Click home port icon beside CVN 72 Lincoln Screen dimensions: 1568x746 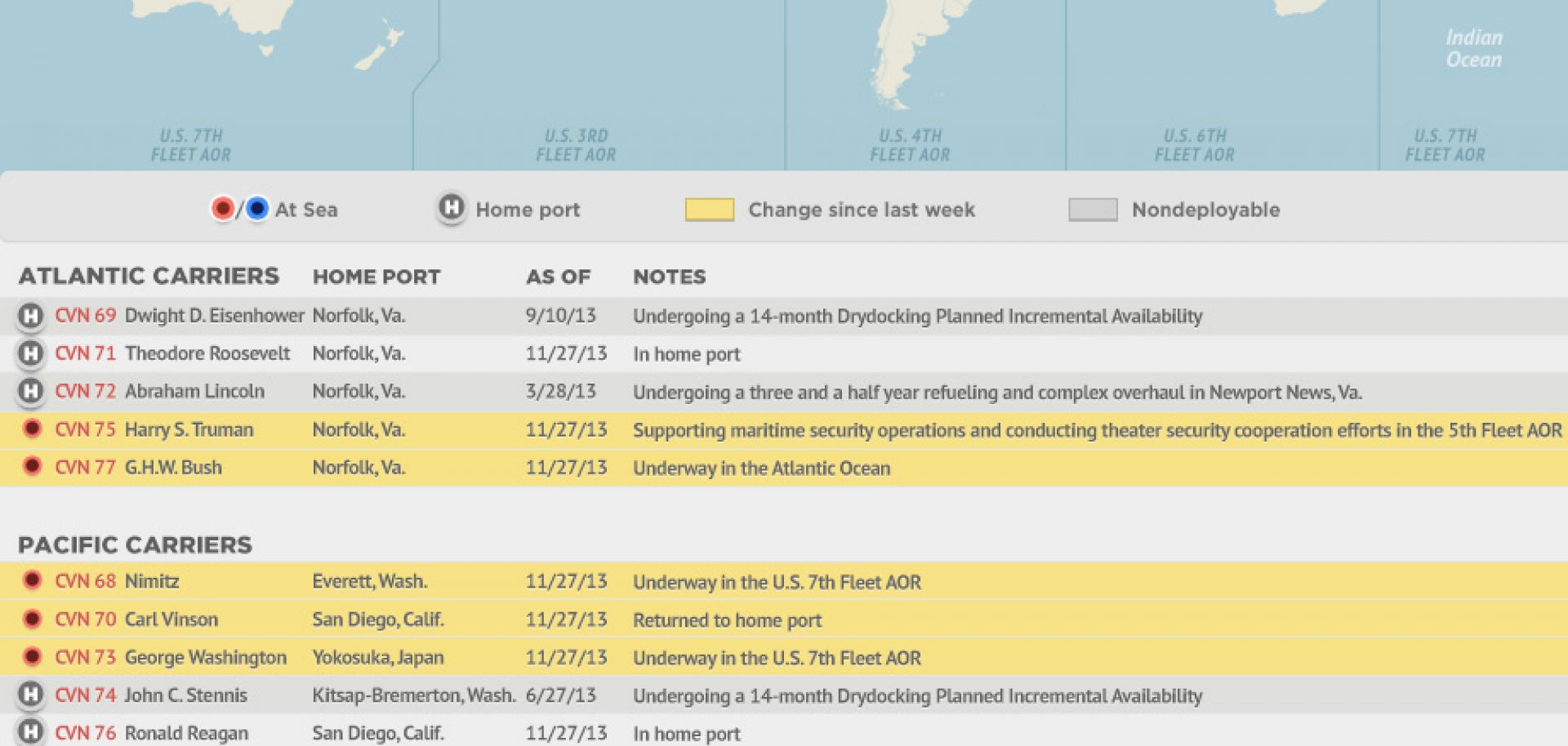tap(31, 391)
